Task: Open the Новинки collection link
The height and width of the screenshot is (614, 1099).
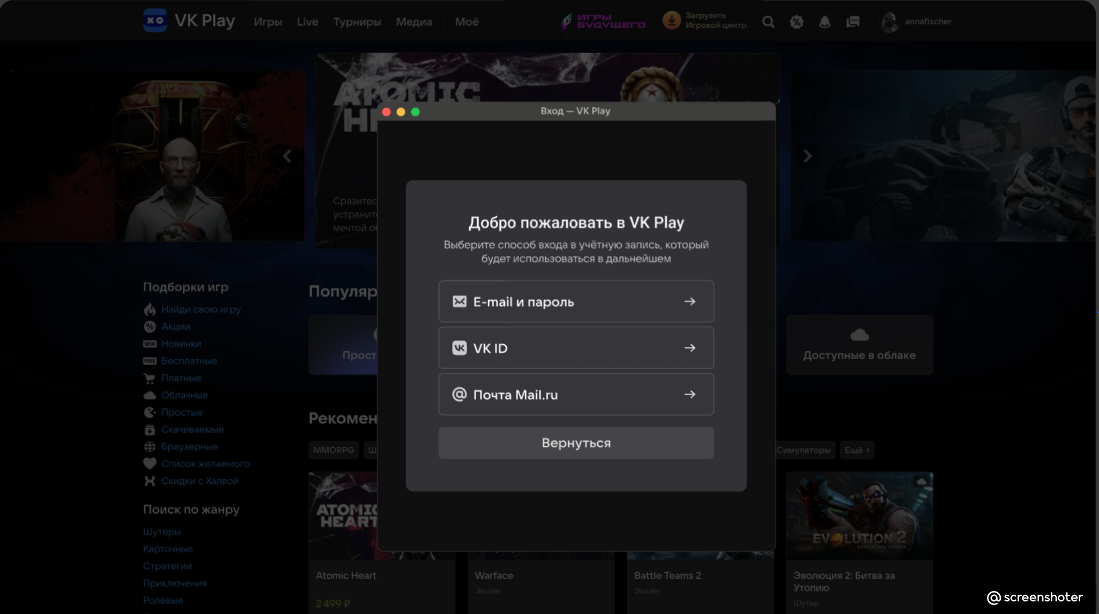Action: click(181, 343)
